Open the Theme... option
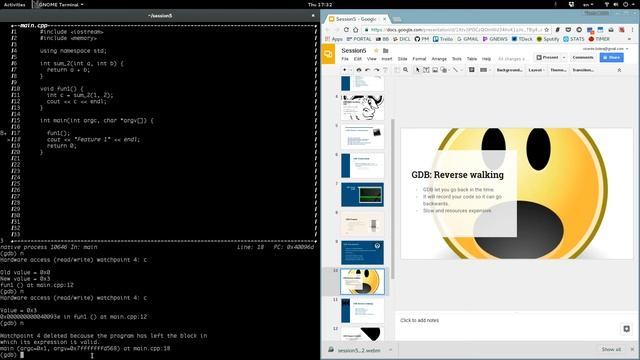Screen dimensions: 640x360 (x=558, y=70)
